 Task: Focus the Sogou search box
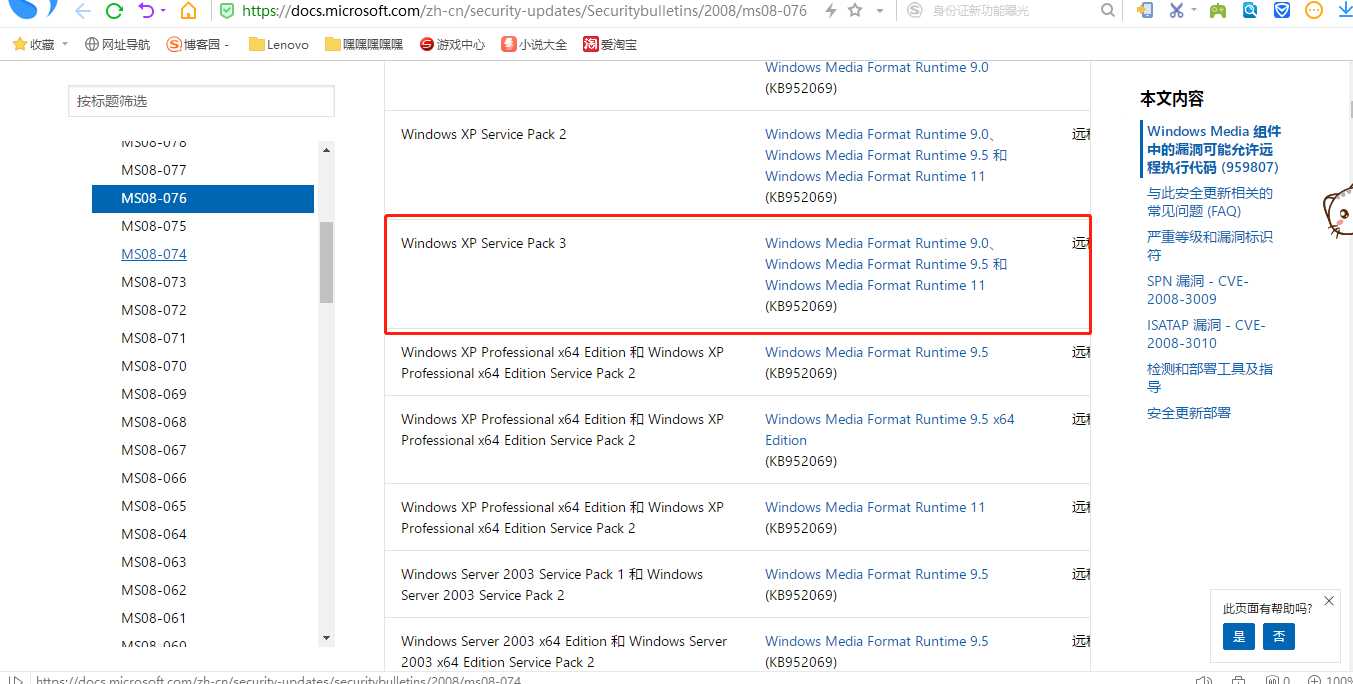pos(1012,11)
